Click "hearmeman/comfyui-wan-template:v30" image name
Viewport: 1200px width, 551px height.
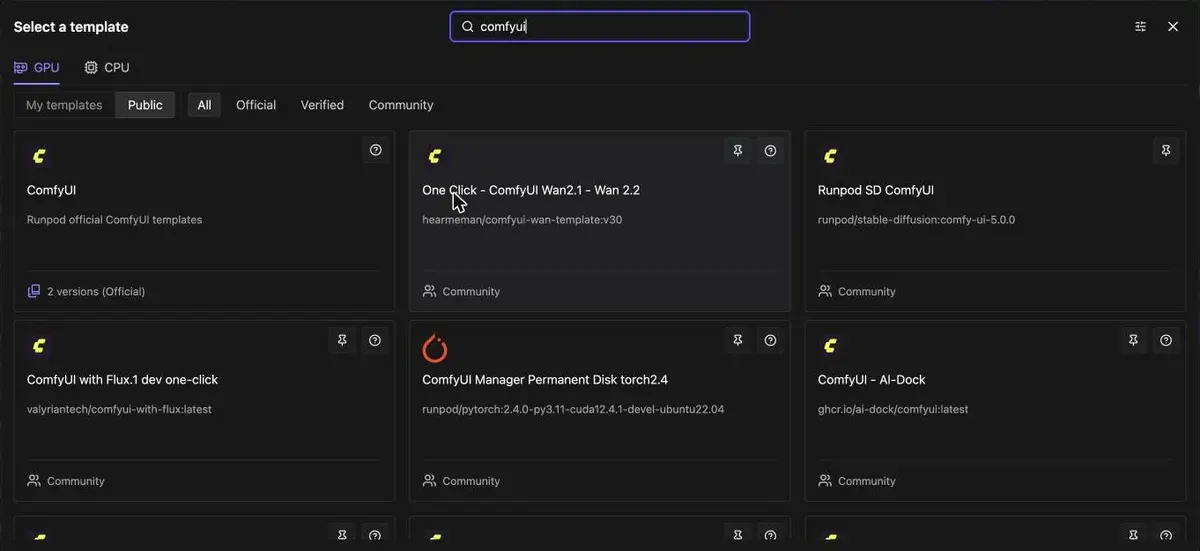522,220
